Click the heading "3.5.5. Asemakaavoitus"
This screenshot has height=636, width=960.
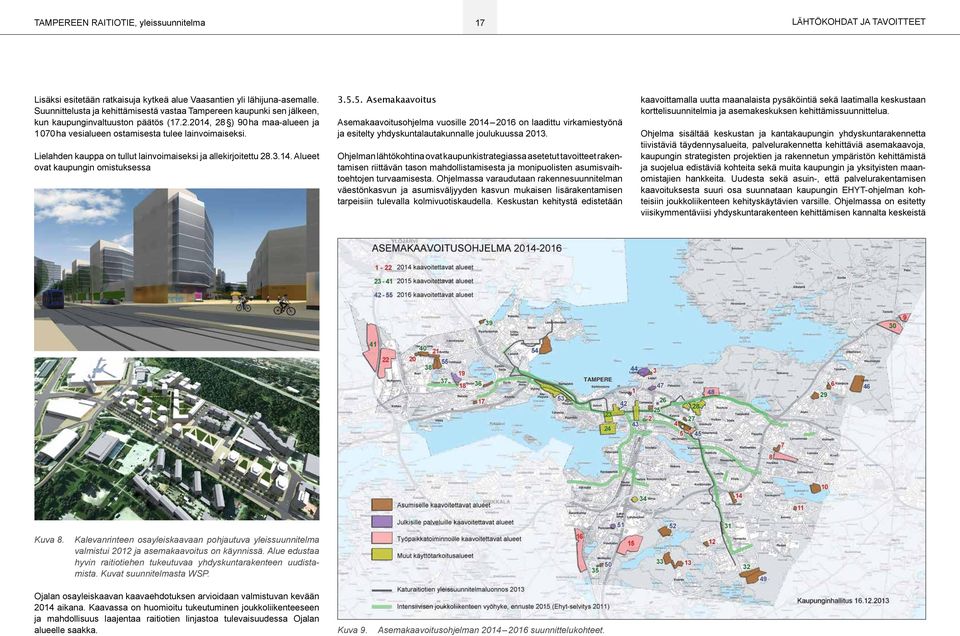click(x=386, y=100)
